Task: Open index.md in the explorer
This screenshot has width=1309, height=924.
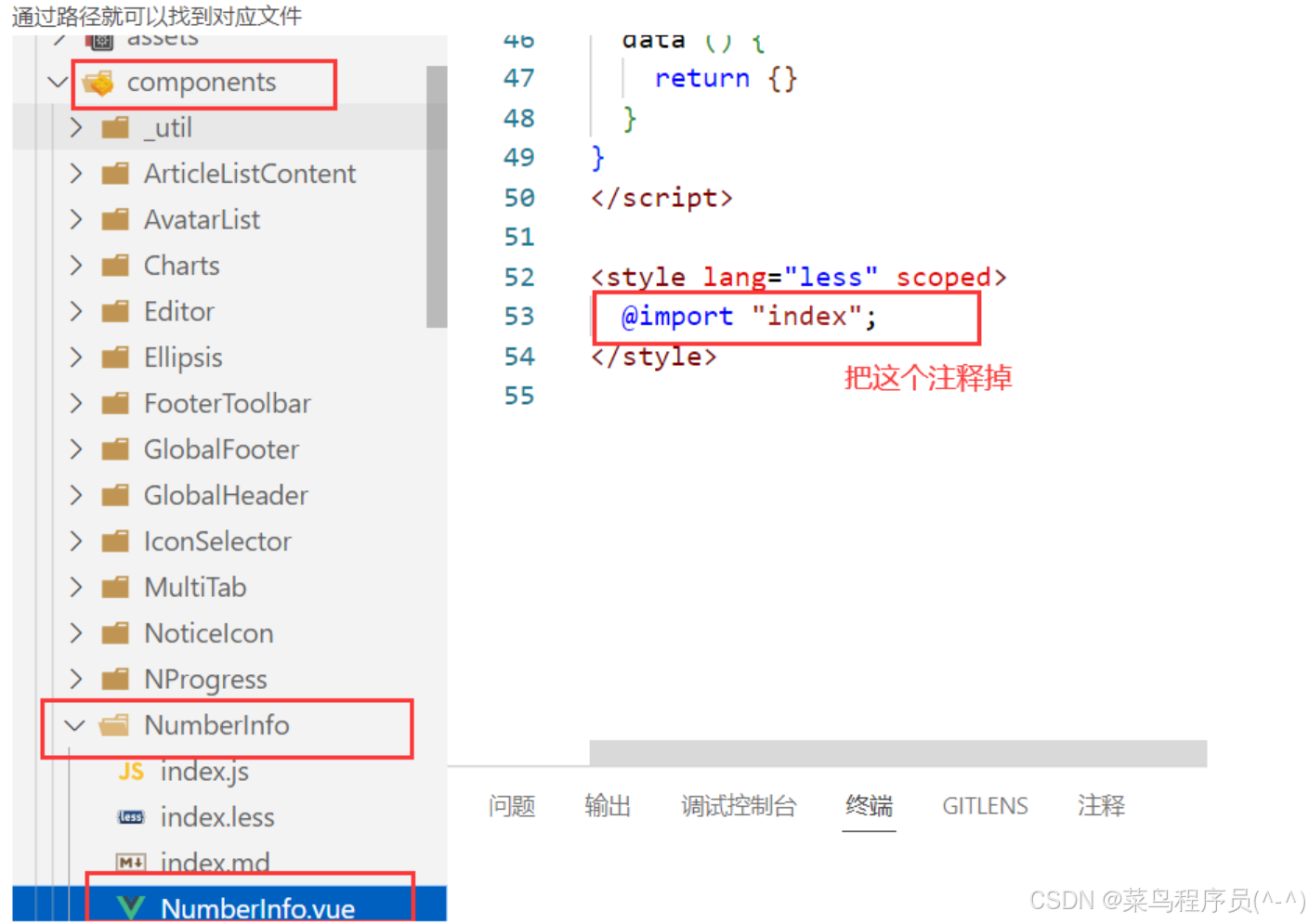Action: 215,863
